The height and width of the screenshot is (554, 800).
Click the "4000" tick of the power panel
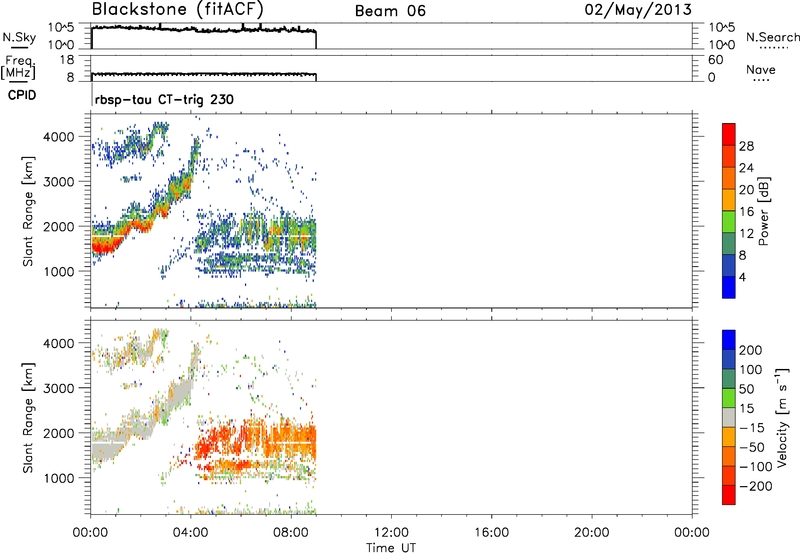(59, 137)
